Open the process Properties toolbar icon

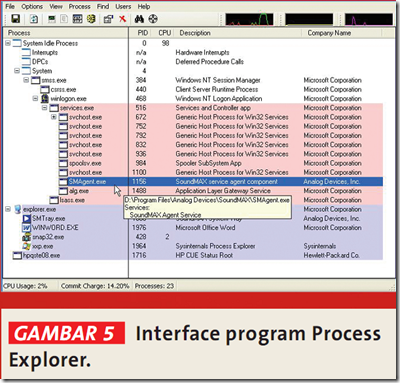click(x=108, y=19)
